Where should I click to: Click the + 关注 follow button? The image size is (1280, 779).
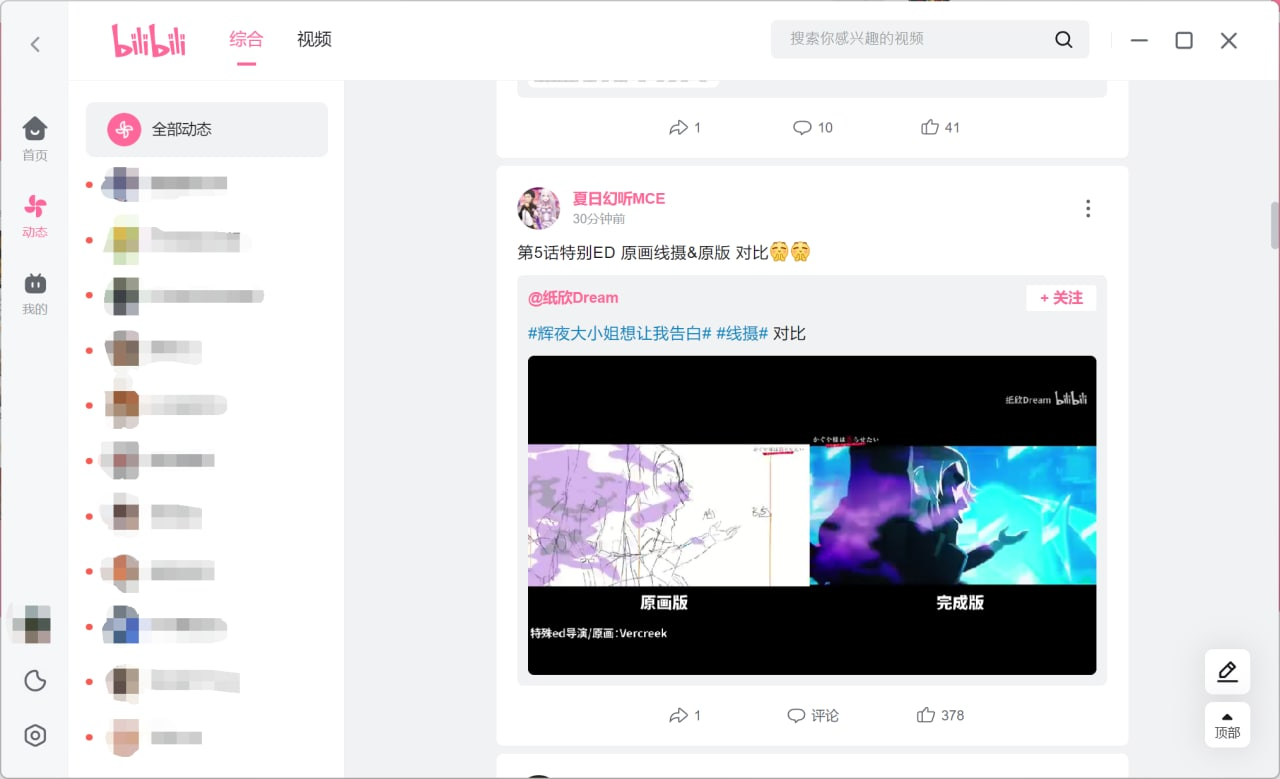(1061, 298)
